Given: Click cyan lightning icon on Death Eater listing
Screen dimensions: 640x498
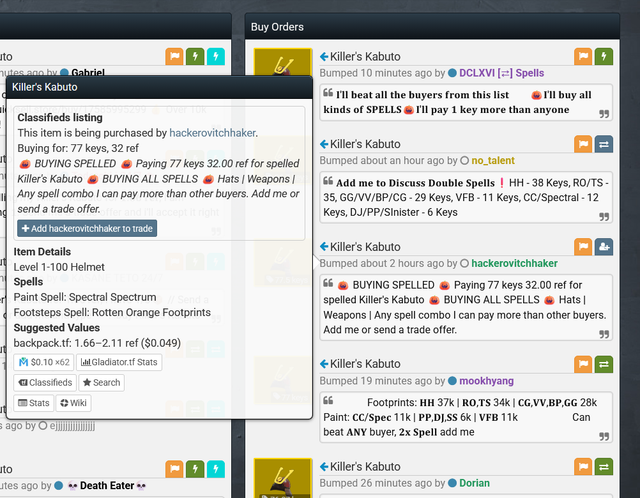Looking at the screenshot, I should [216, 469].
